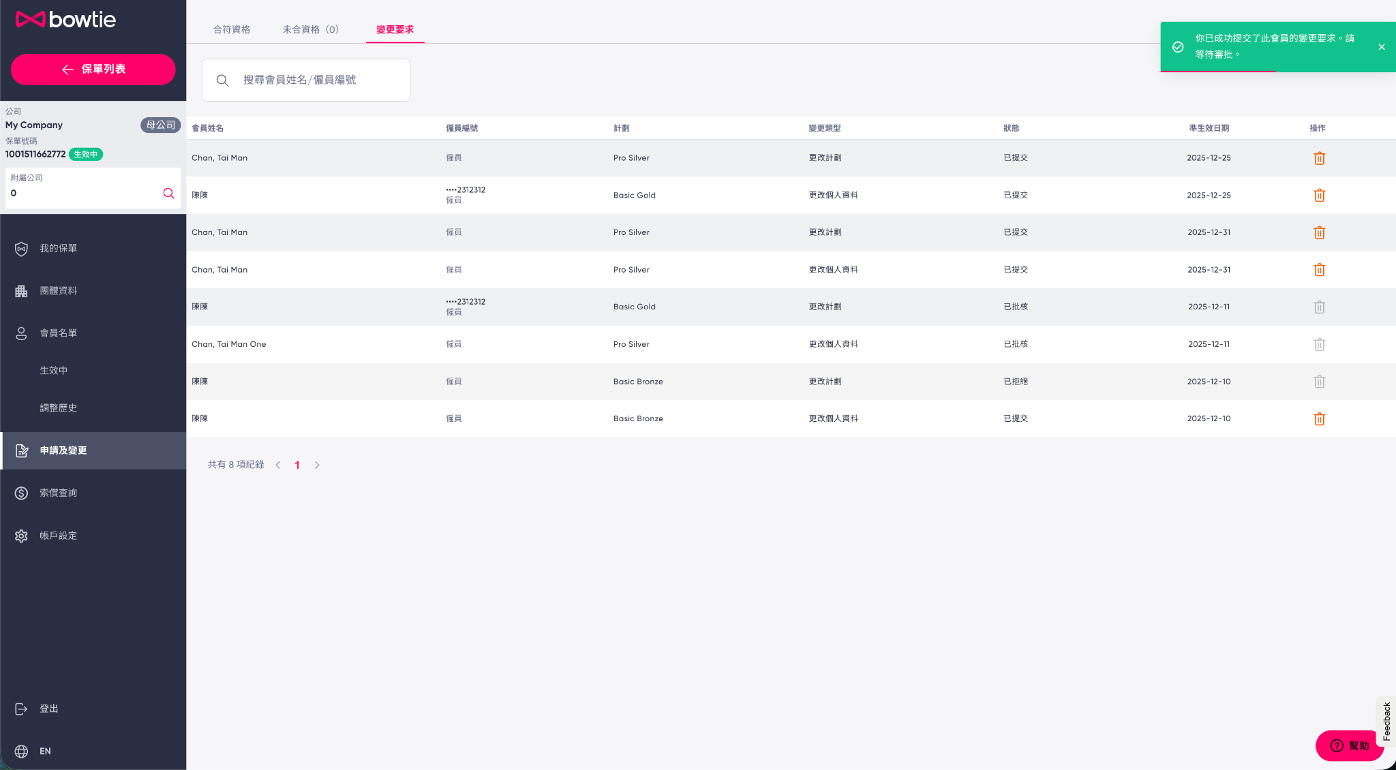Dismiss the green success notification
This screenshot has height=770, width=1396.
(x=1381, y=47)
